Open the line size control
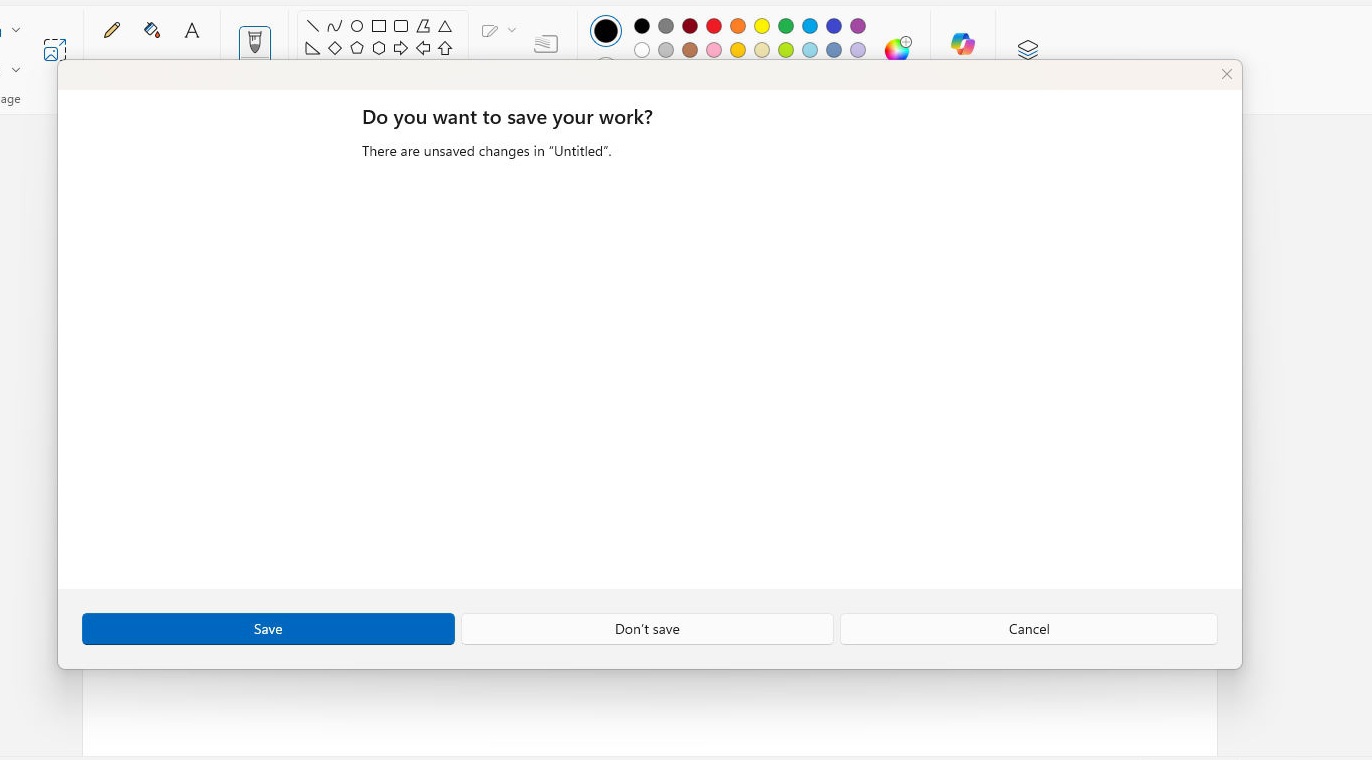The height and width of the screenshot is (760, 1372). click(x=546, y=44)
